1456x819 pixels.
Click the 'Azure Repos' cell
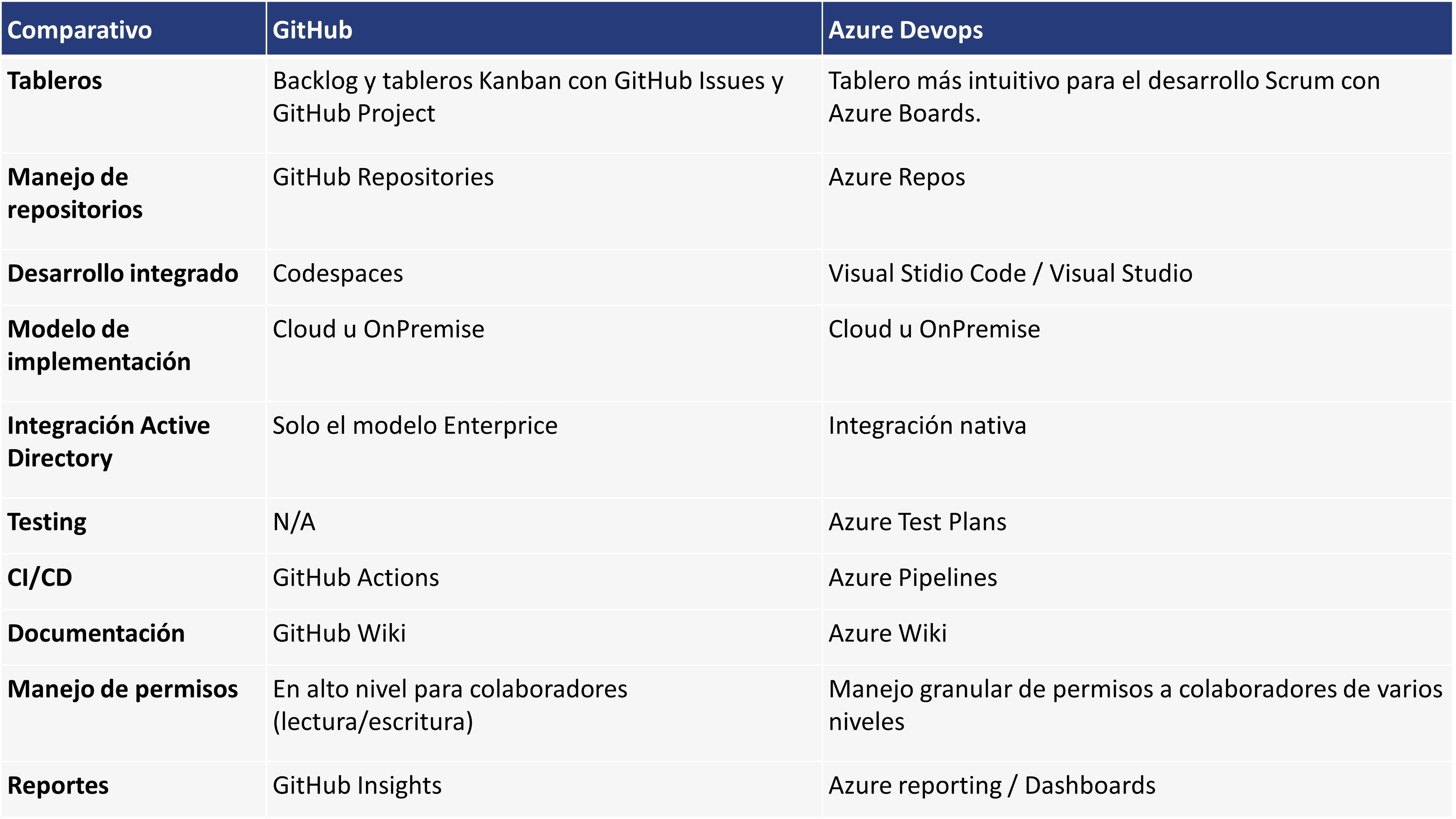click(x=1137, y=202)
